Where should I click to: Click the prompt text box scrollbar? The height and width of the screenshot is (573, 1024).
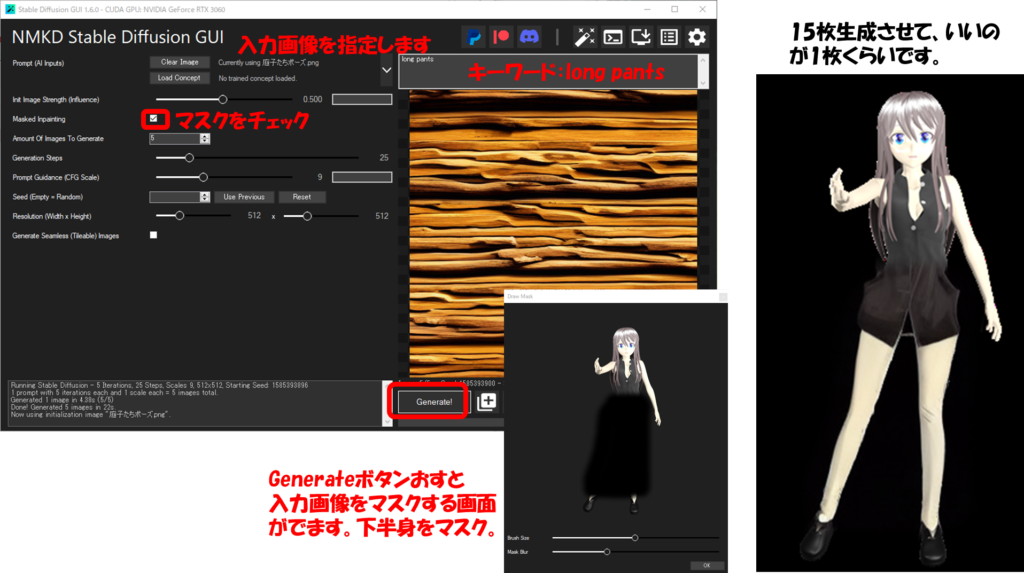pos(703,71)
